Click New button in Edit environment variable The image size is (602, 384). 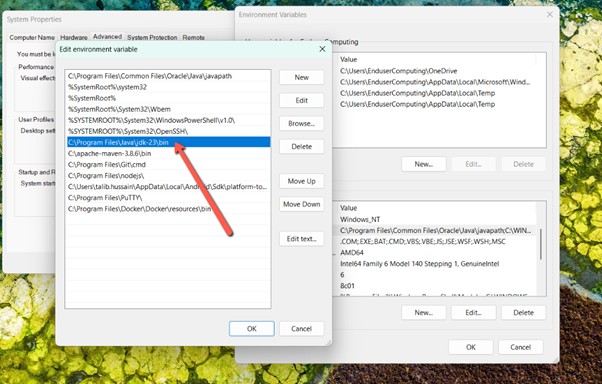click(301, 77)
